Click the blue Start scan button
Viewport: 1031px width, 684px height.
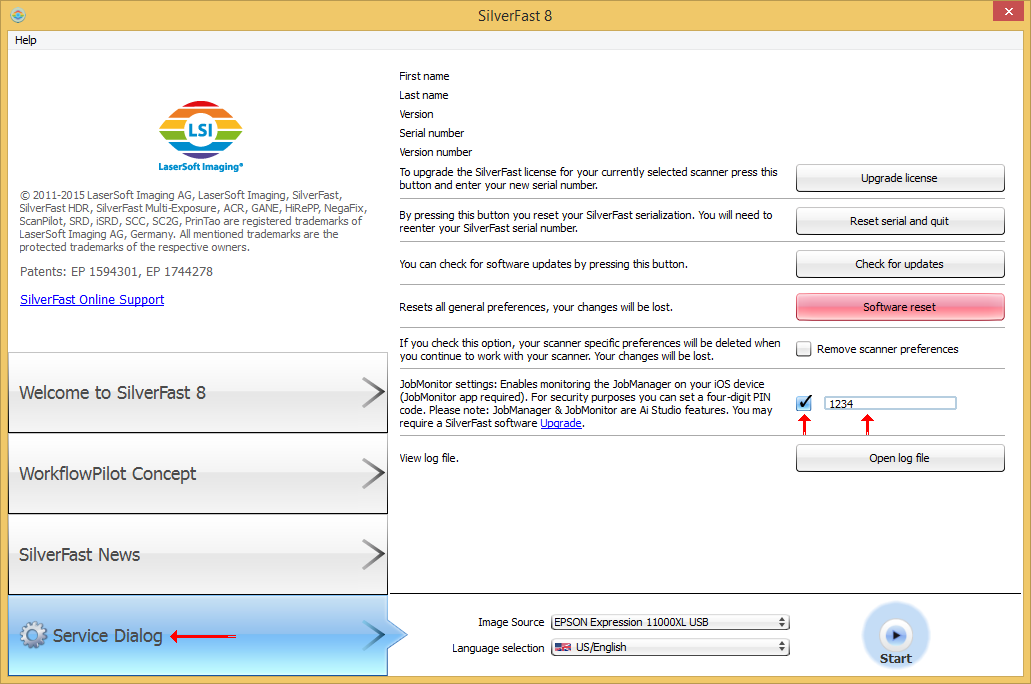(895, 634)
